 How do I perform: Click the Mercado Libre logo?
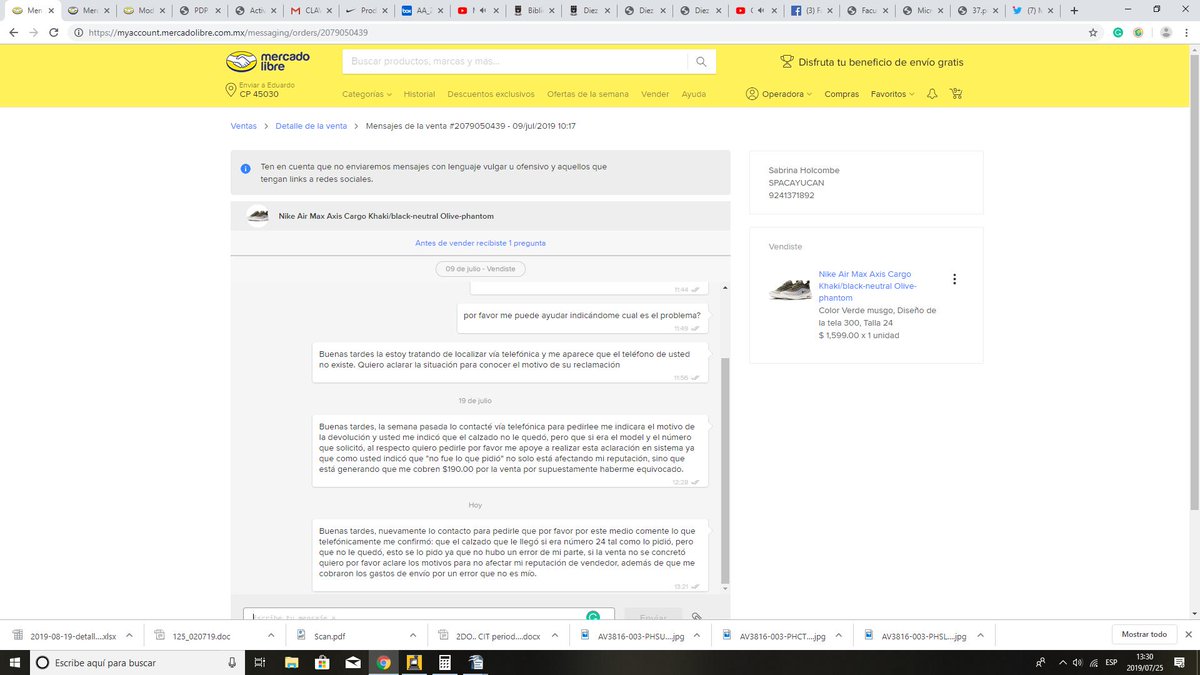tap(268, 62)
